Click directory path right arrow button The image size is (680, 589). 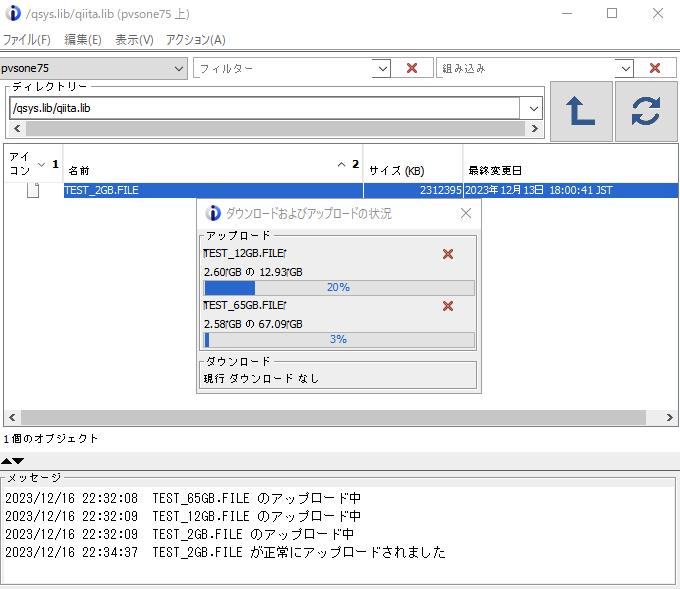click(535, 128)
